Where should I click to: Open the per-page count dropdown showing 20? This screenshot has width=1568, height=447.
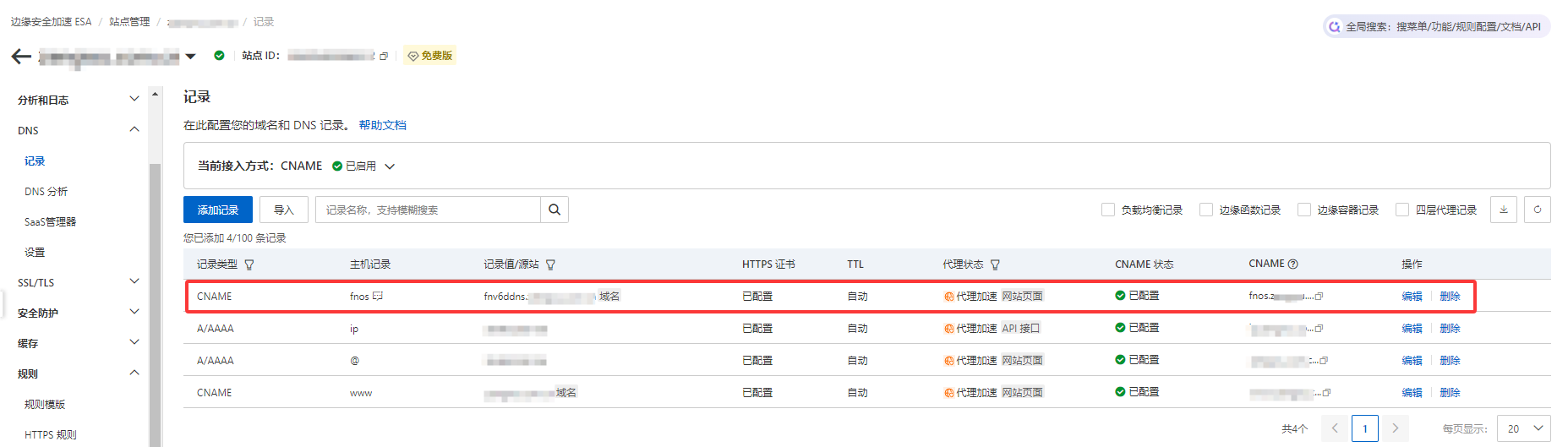(x=1523, y=428)
